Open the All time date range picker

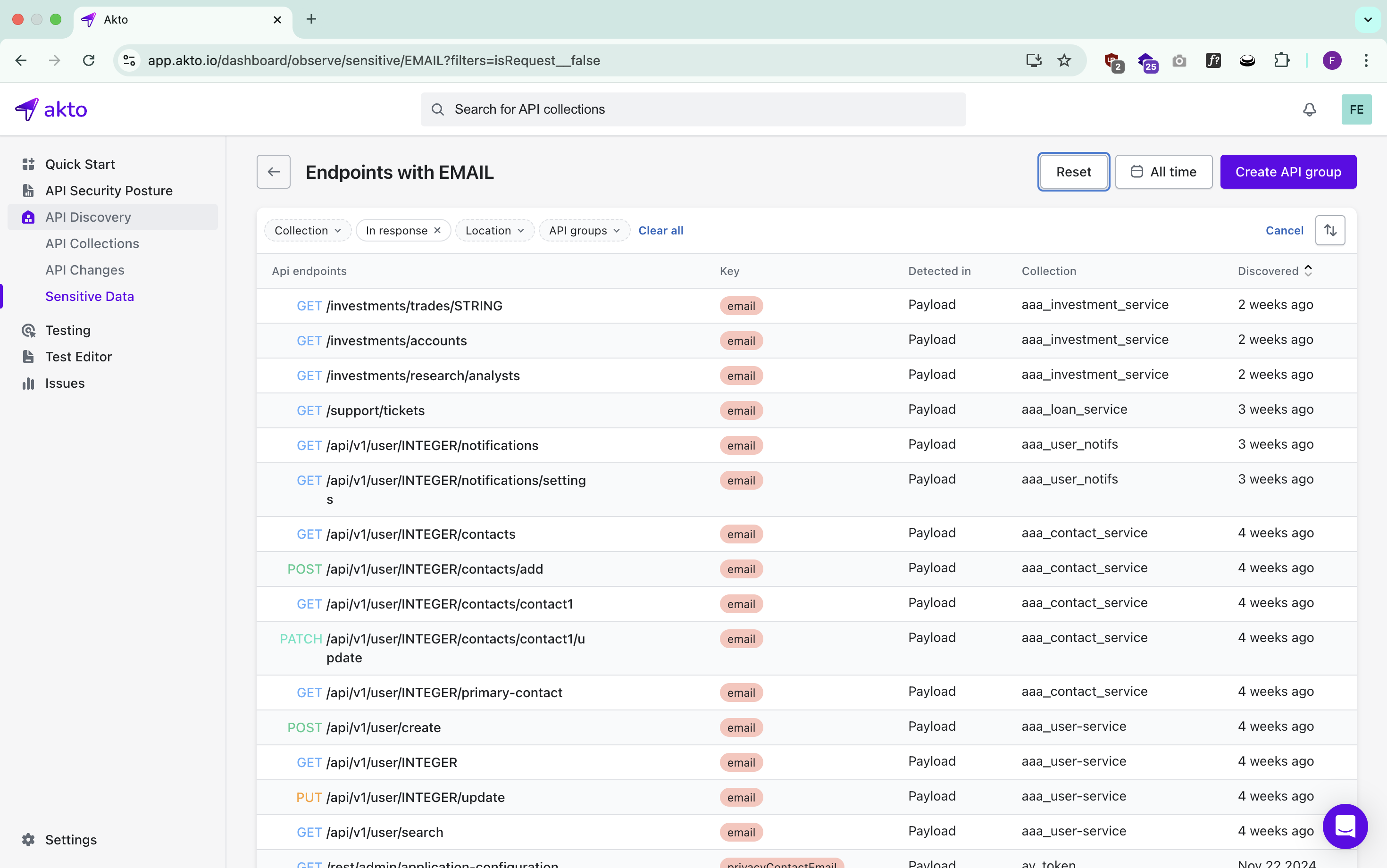(x=1163, y=172)
